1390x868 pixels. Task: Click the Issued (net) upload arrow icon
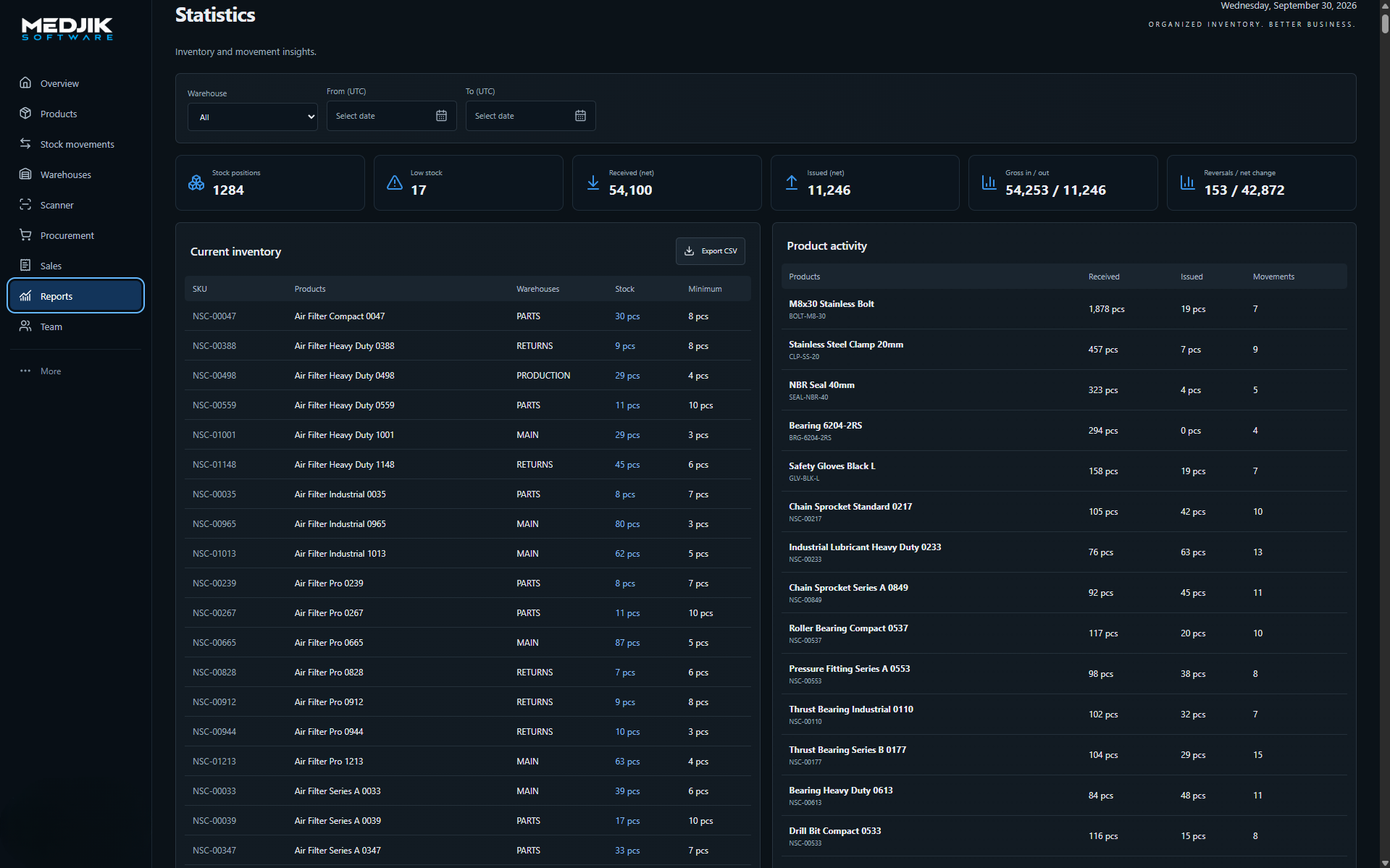(792, 182)
